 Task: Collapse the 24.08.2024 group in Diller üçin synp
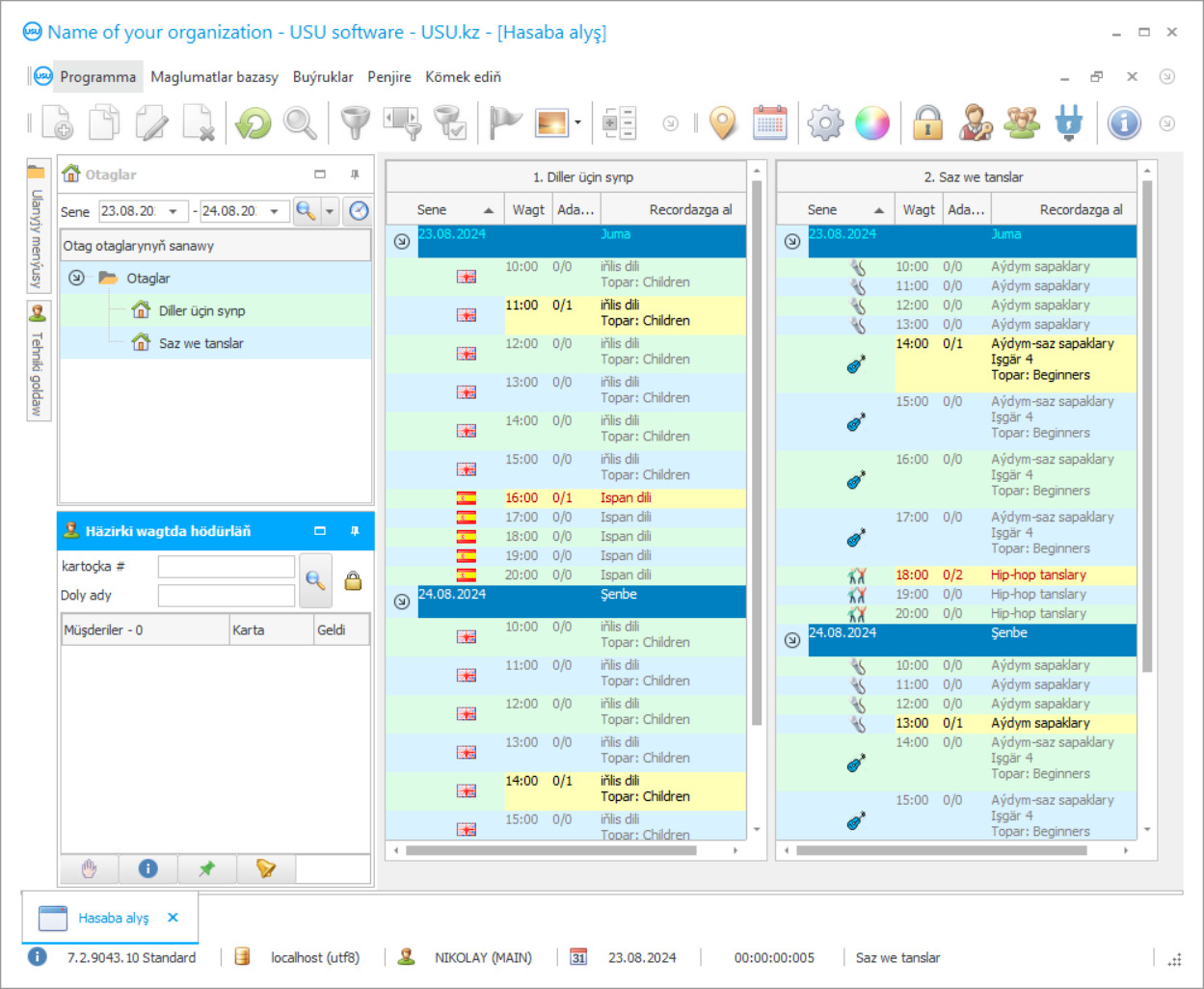coord(402,601)
